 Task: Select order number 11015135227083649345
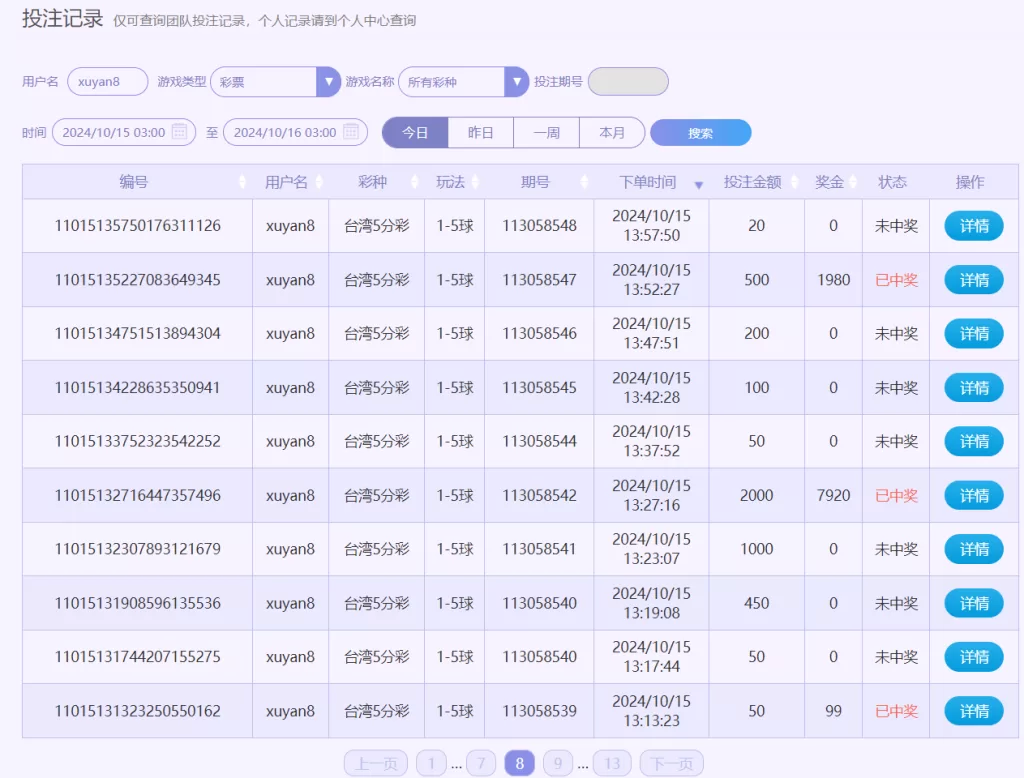[138, 280]
